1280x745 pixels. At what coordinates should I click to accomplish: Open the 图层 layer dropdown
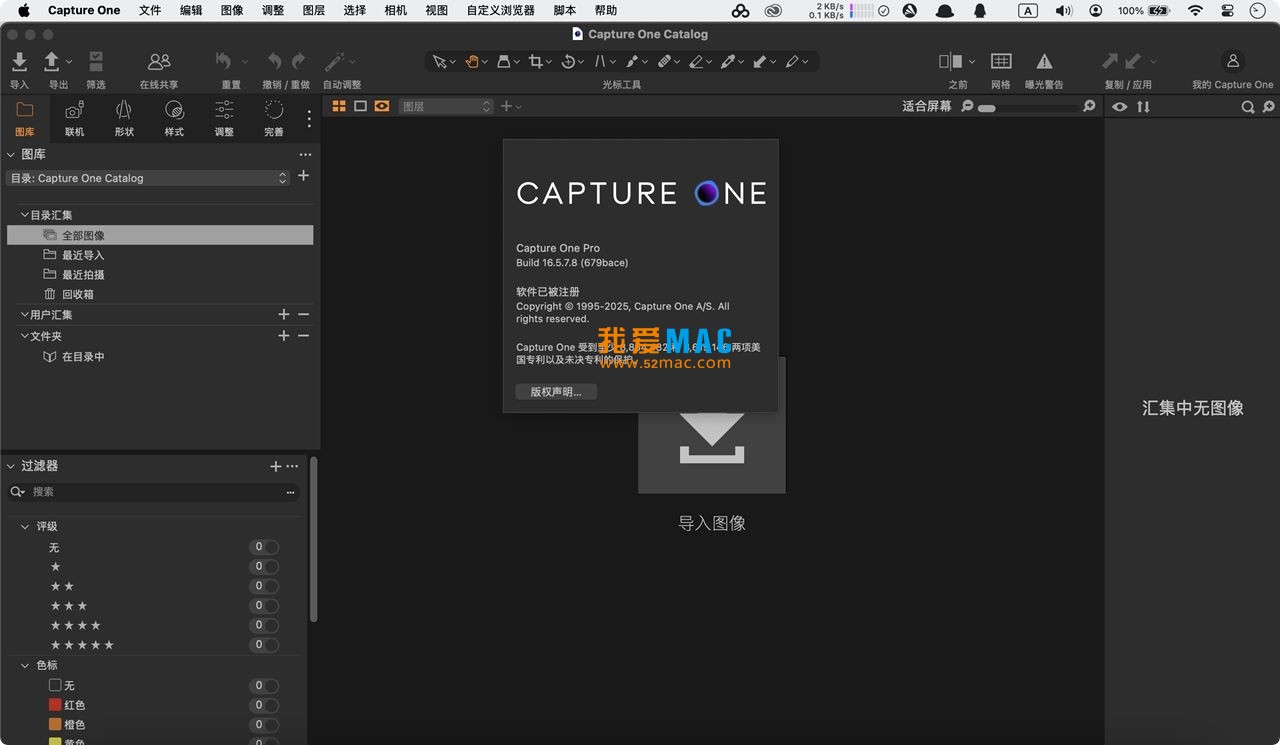click(446, 106)
